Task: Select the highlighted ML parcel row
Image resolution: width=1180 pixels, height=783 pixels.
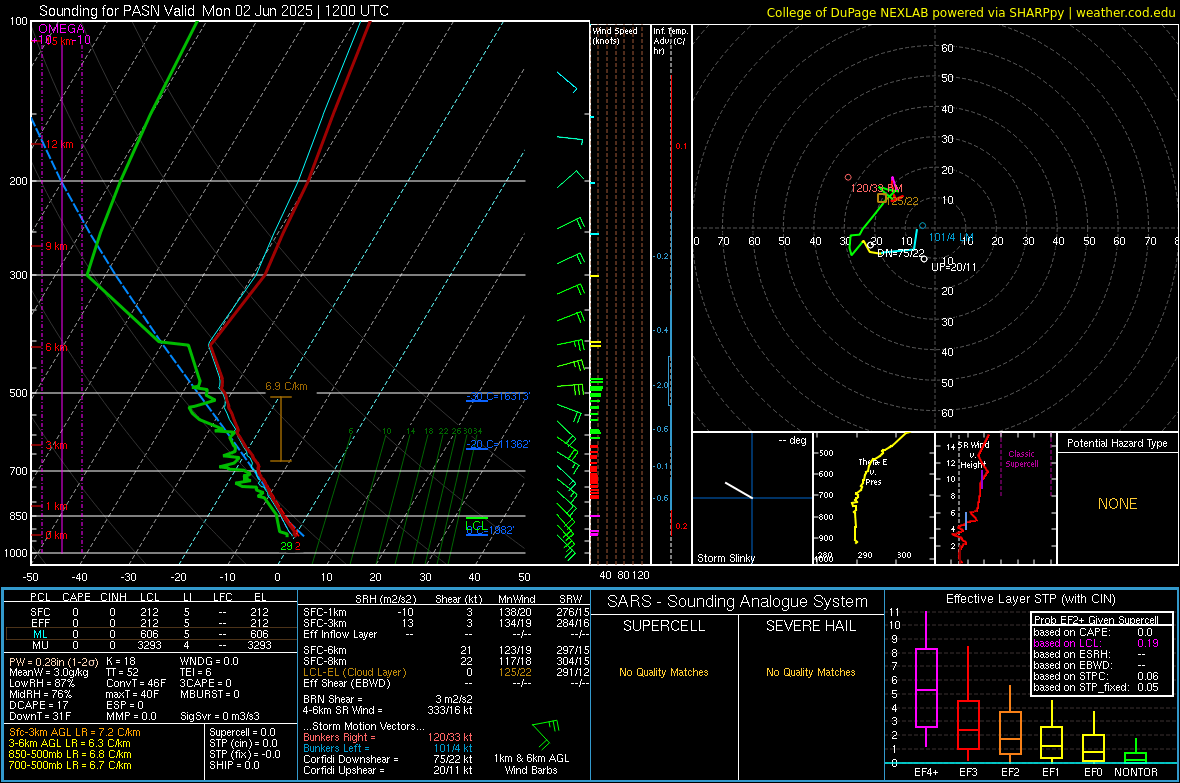Action: tap(149, 634)
